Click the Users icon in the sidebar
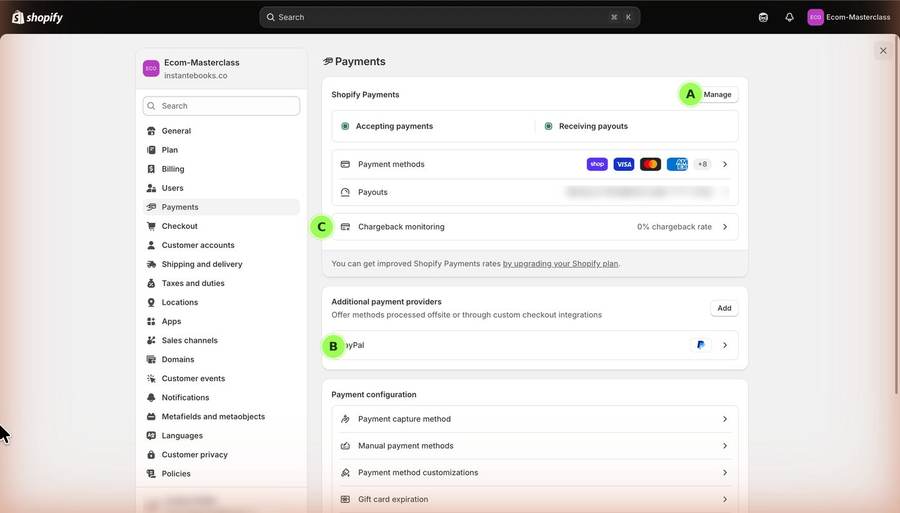 [x=151, y=188]
